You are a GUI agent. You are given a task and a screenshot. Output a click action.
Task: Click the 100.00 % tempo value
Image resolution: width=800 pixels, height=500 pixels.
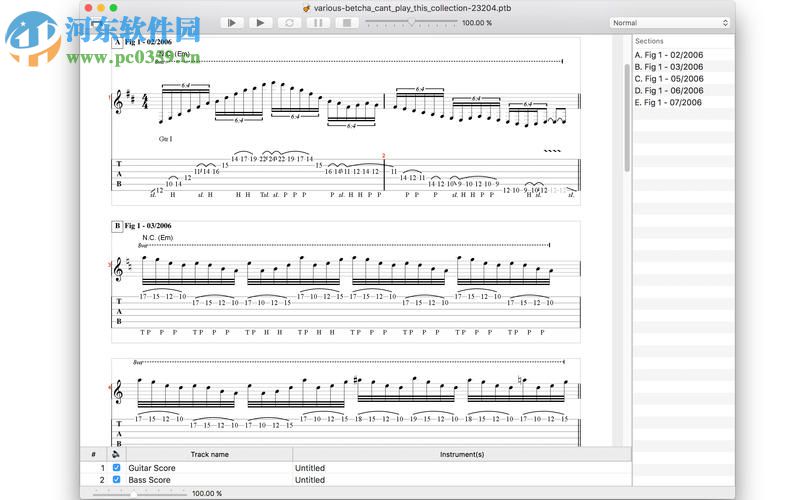pyautogui.click(x=477, y=23)
